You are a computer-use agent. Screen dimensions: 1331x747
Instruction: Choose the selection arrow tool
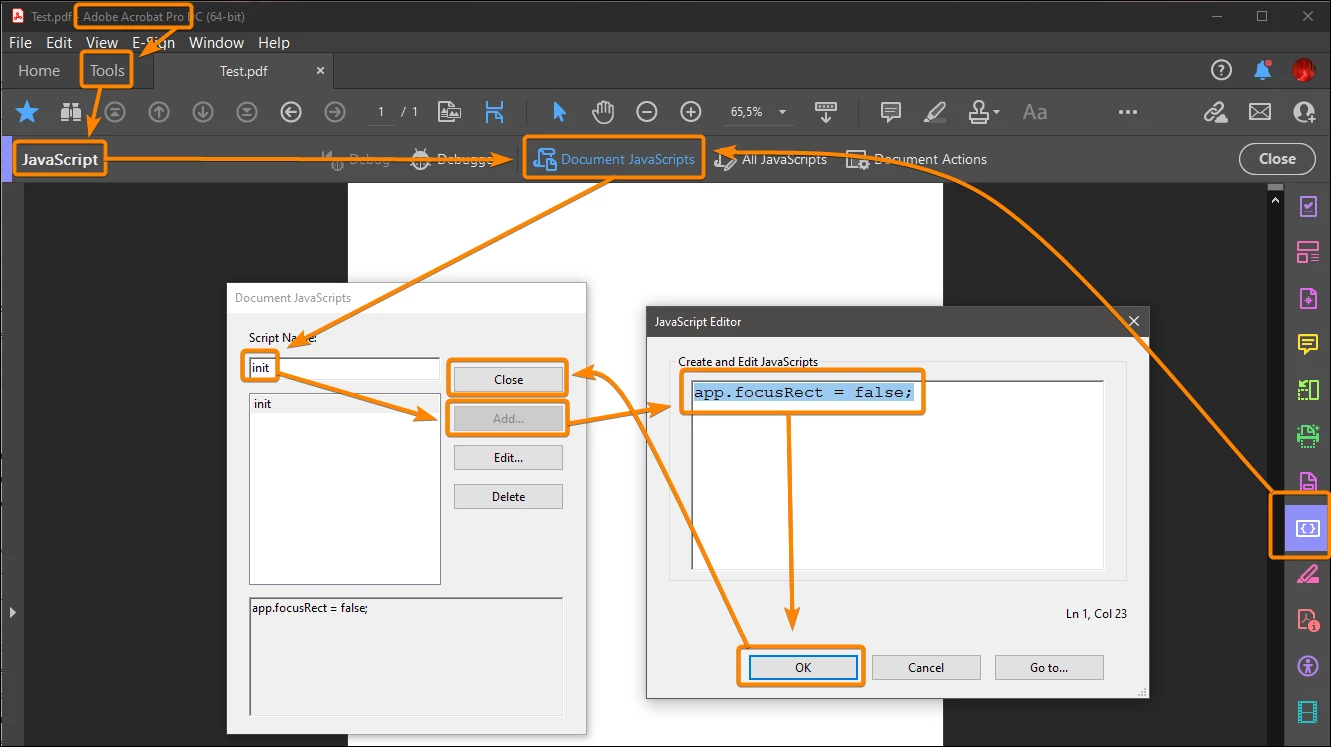[x=560, y=112]
